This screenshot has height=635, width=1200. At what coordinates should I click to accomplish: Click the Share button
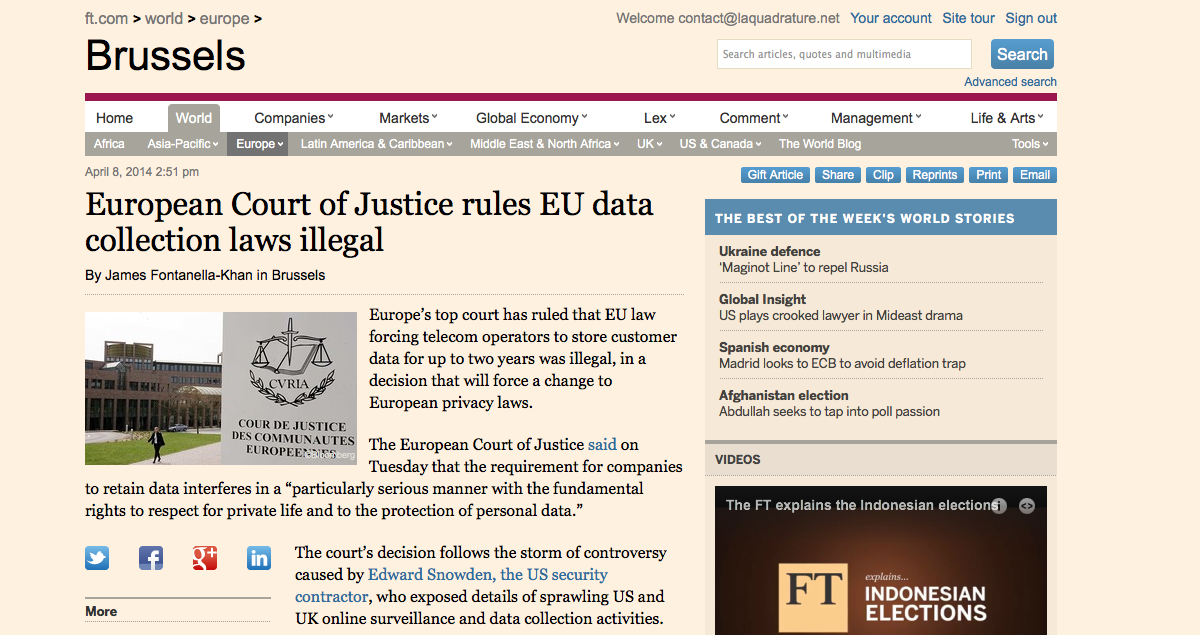[838, 175]
